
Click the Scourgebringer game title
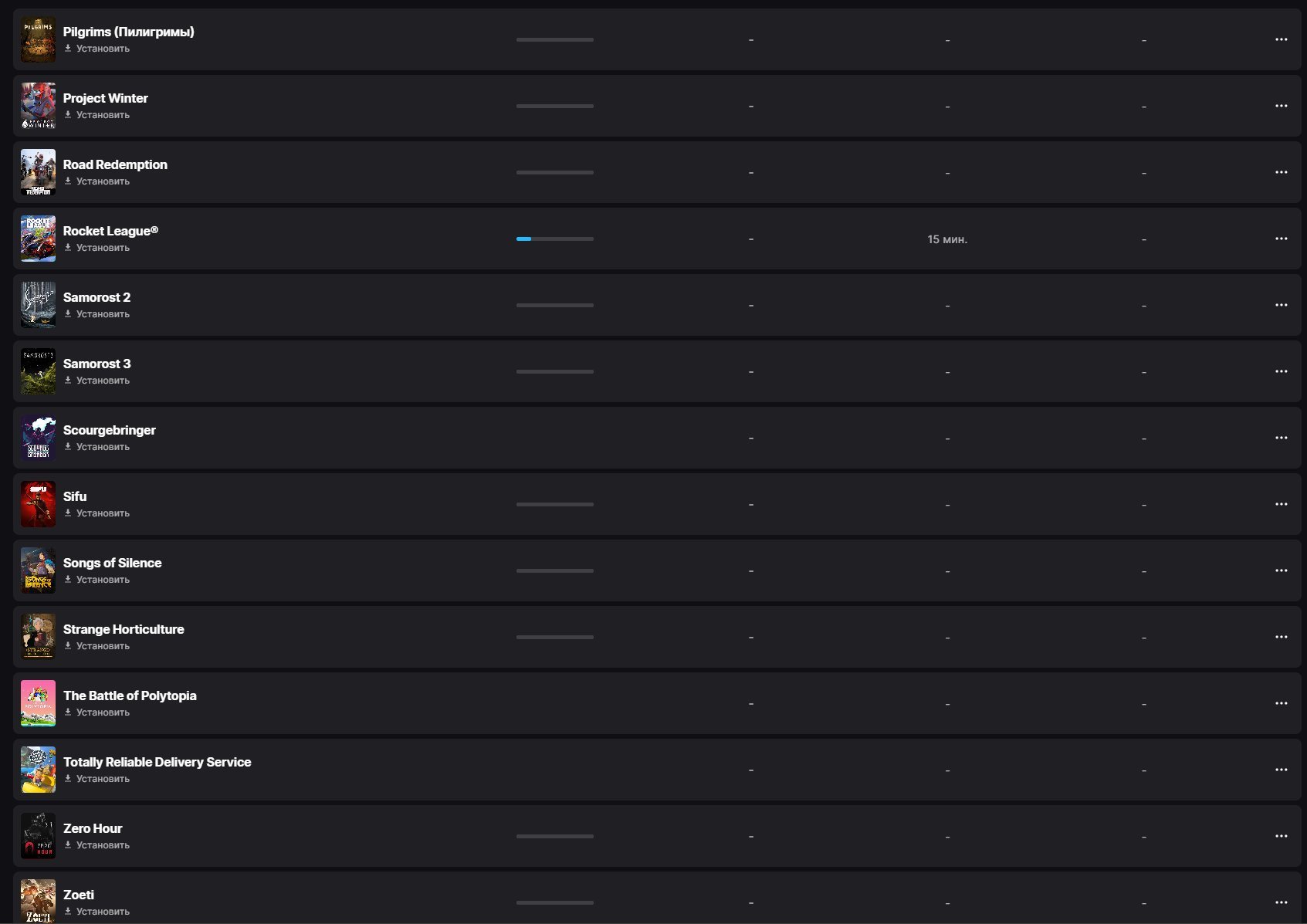[x=110, y=430]
